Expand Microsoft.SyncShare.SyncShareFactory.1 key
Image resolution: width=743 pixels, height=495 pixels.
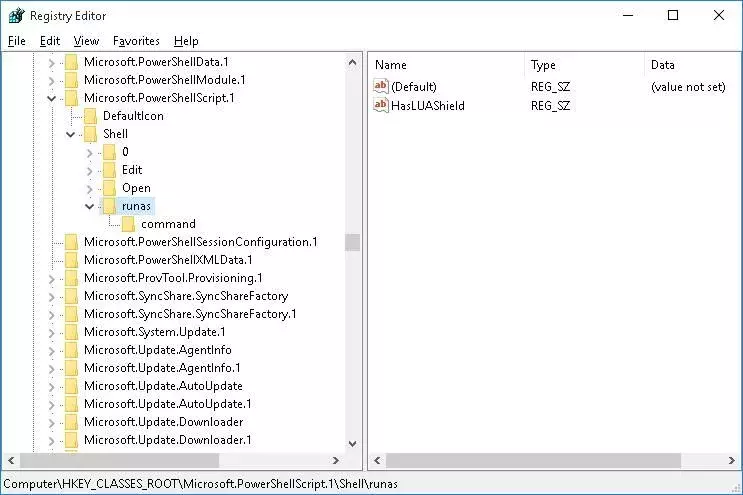click(x=52, y=315)
